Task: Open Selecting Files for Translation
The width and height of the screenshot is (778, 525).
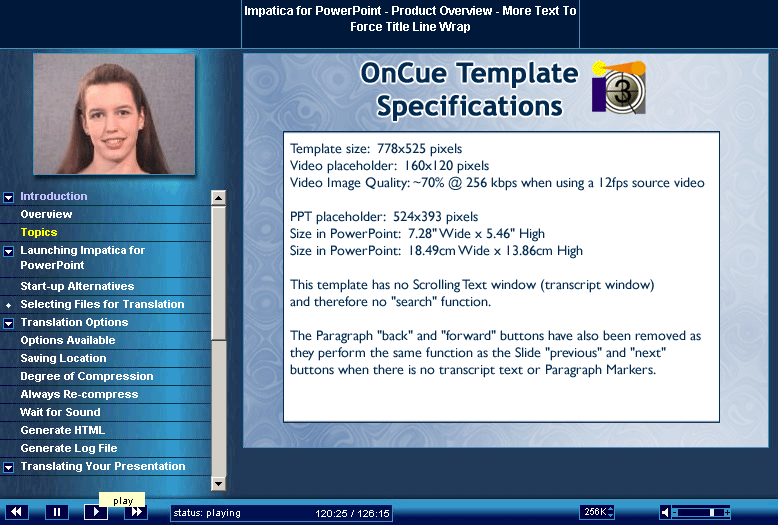Action: click(x=102, y=304)
